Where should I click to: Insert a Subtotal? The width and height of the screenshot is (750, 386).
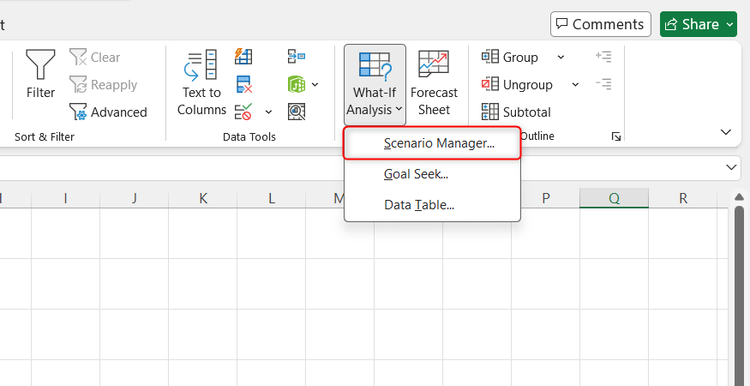pos(516,112)
